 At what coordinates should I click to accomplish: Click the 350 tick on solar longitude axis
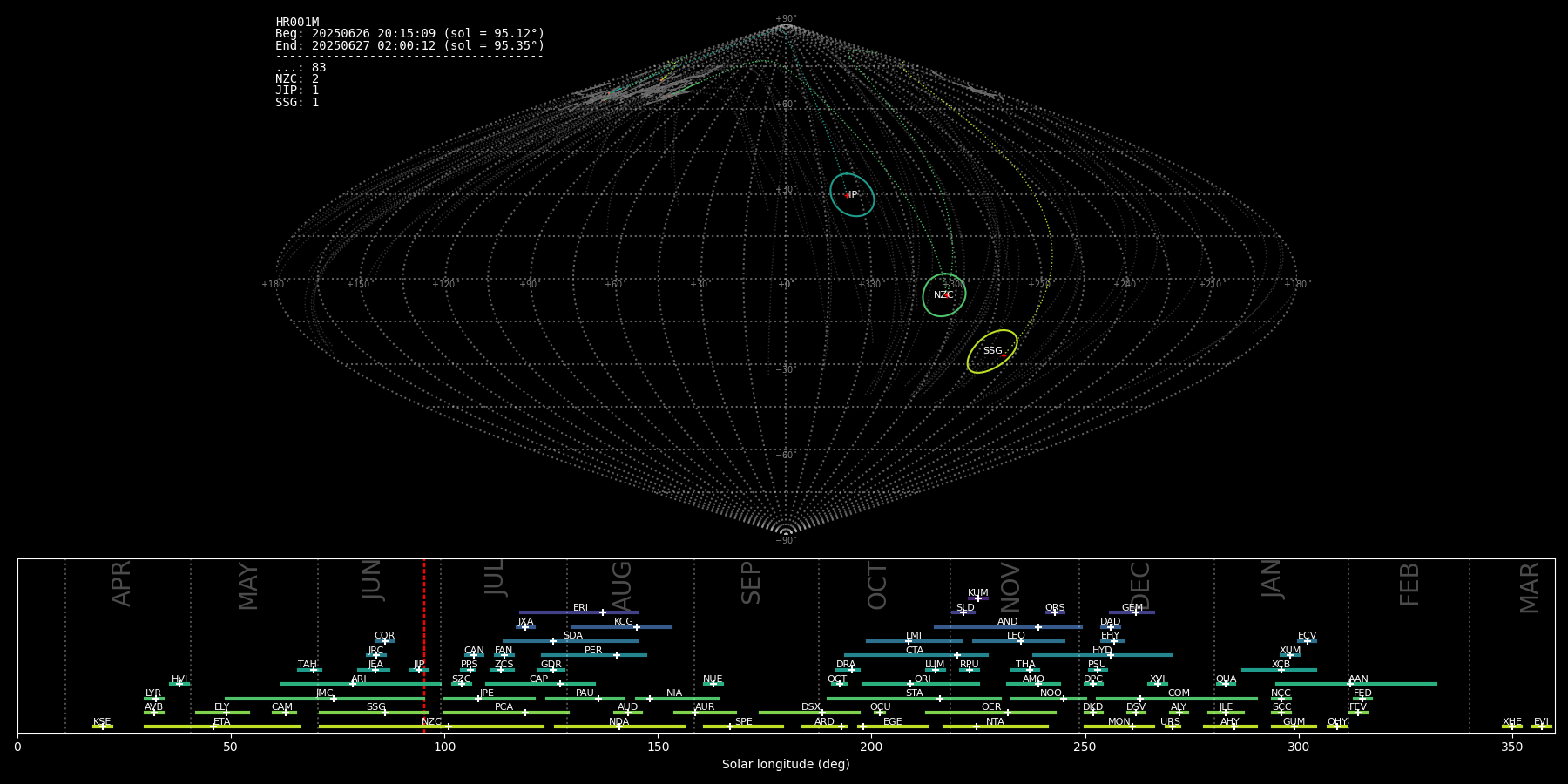(1511, 747)
